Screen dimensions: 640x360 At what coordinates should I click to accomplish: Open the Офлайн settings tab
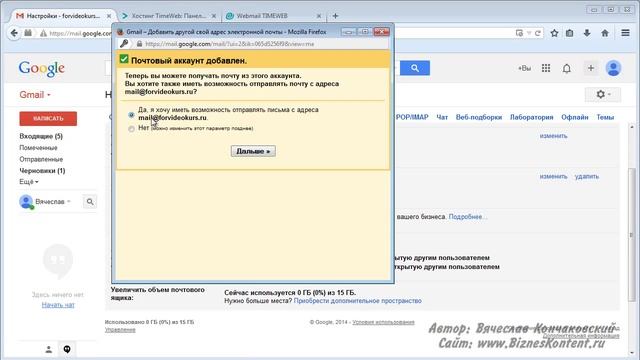click(575, 117)
